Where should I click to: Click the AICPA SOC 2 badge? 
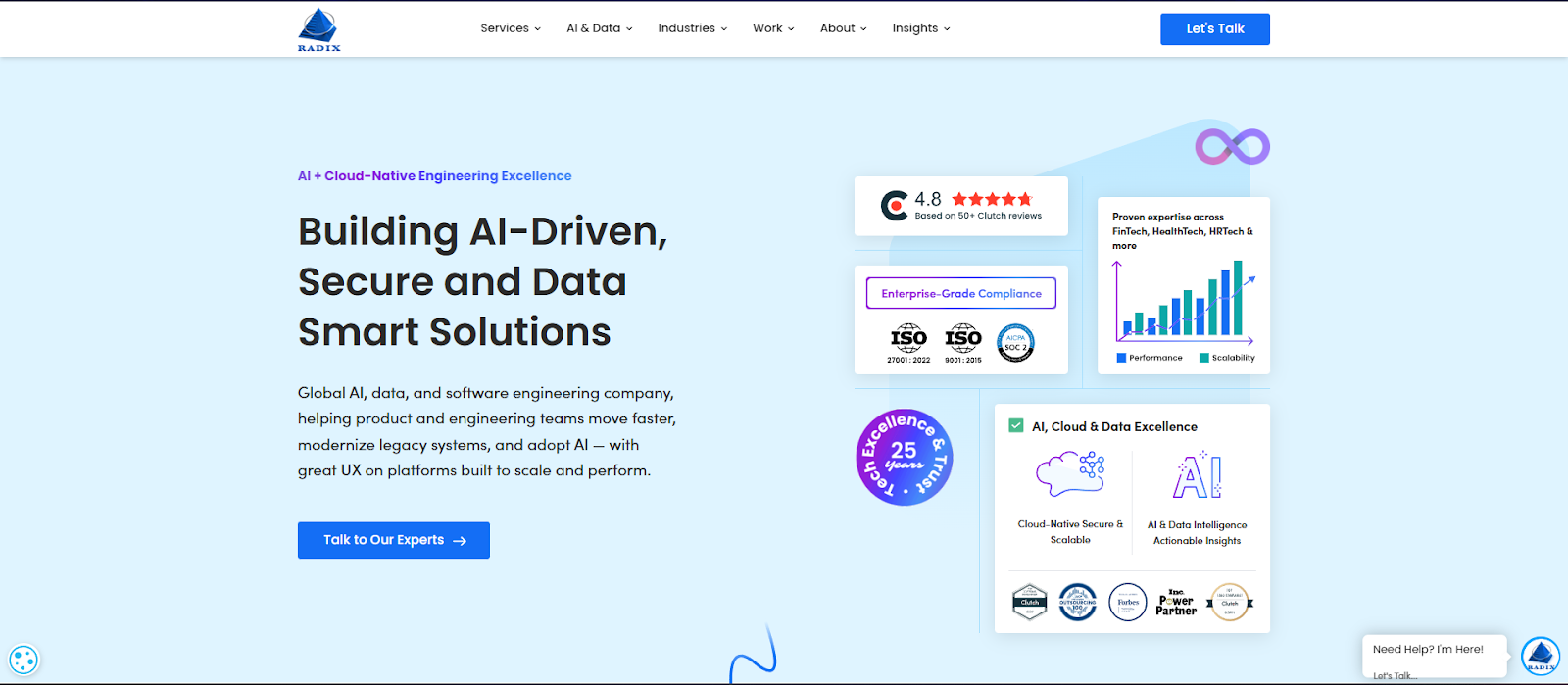click(x=1015, y=343)
